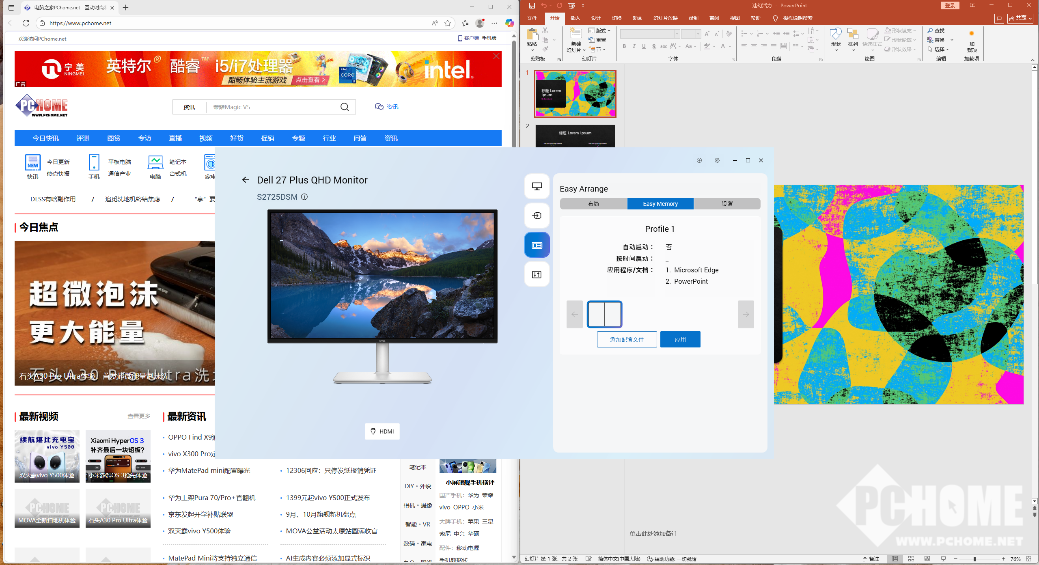Open 12306 news headline link
The height and width of the screenshot is (565, 1039).
tap(331, 471)
